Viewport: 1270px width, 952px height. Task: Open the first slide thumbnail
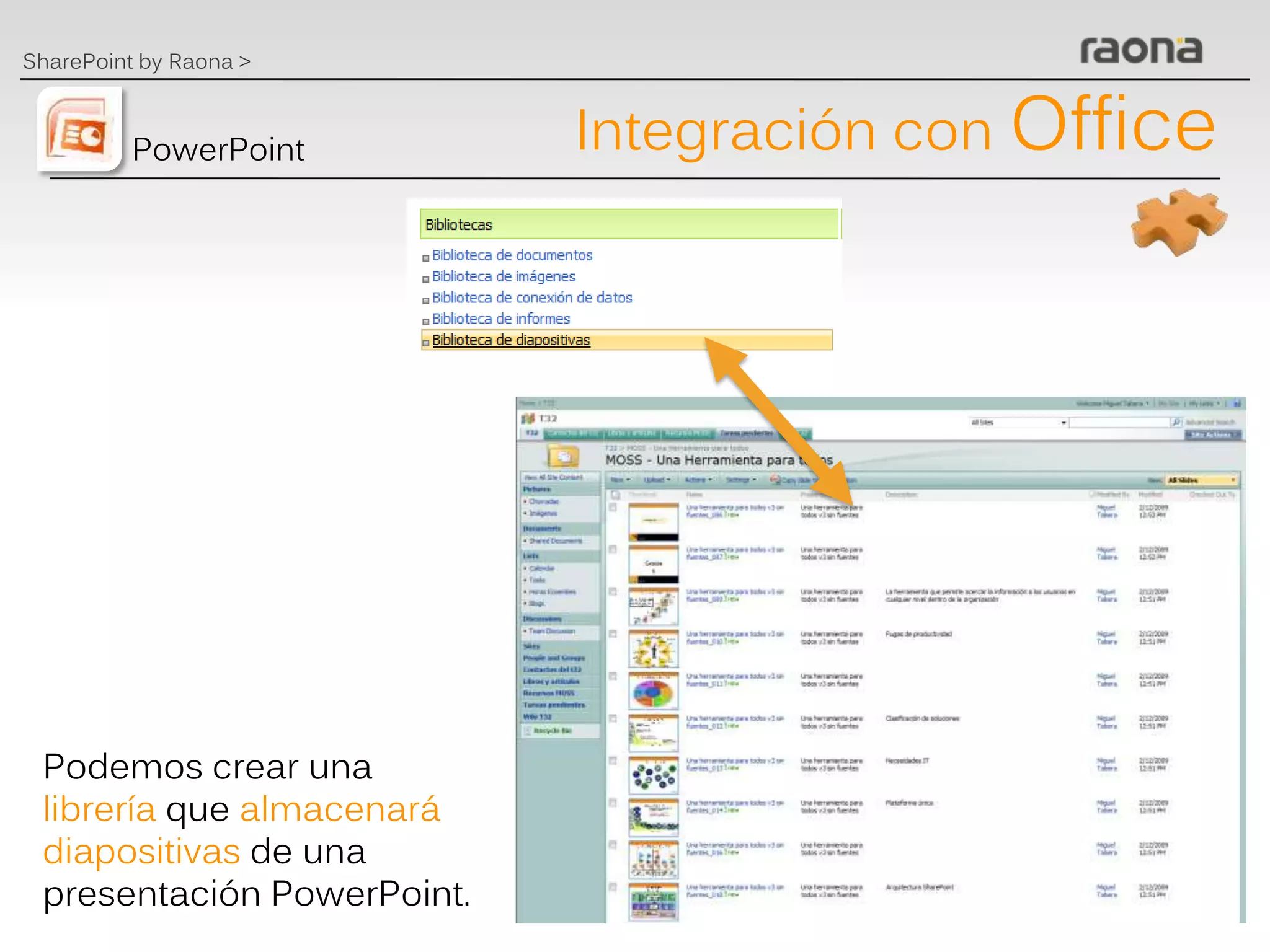(x=653, y=523)
